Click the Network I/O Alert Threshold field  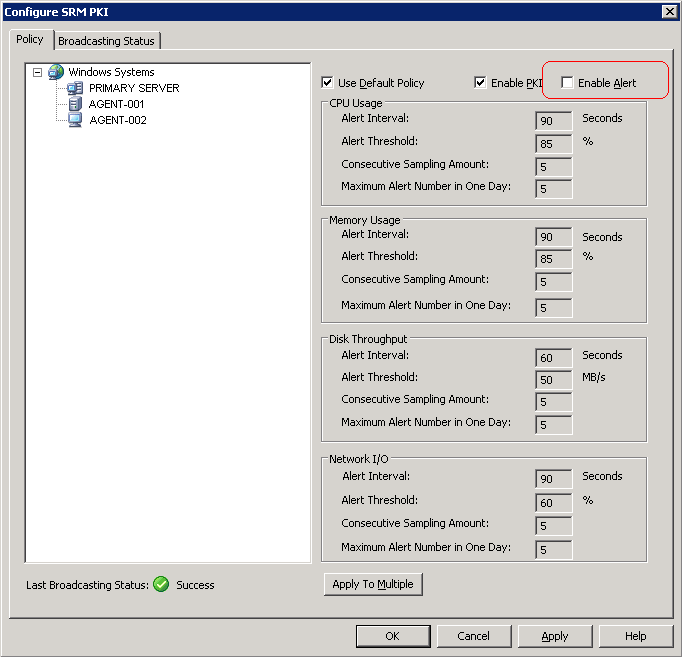554,503
